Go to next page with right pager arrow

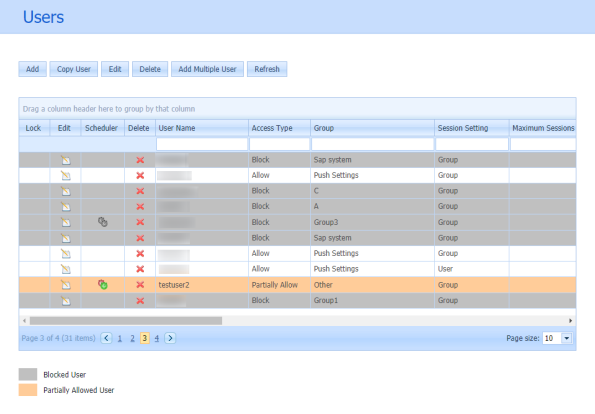tap(170, 338)
